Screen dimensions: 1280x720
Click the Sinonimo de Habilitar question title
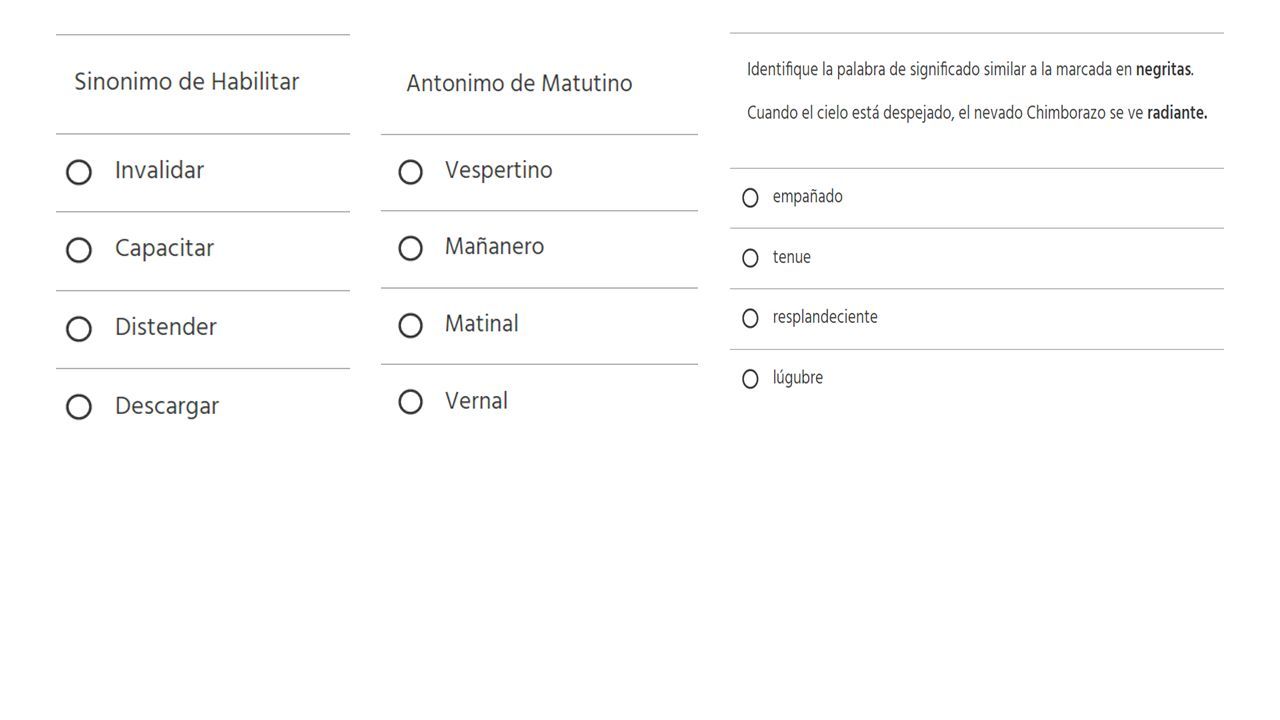(187, 82)
